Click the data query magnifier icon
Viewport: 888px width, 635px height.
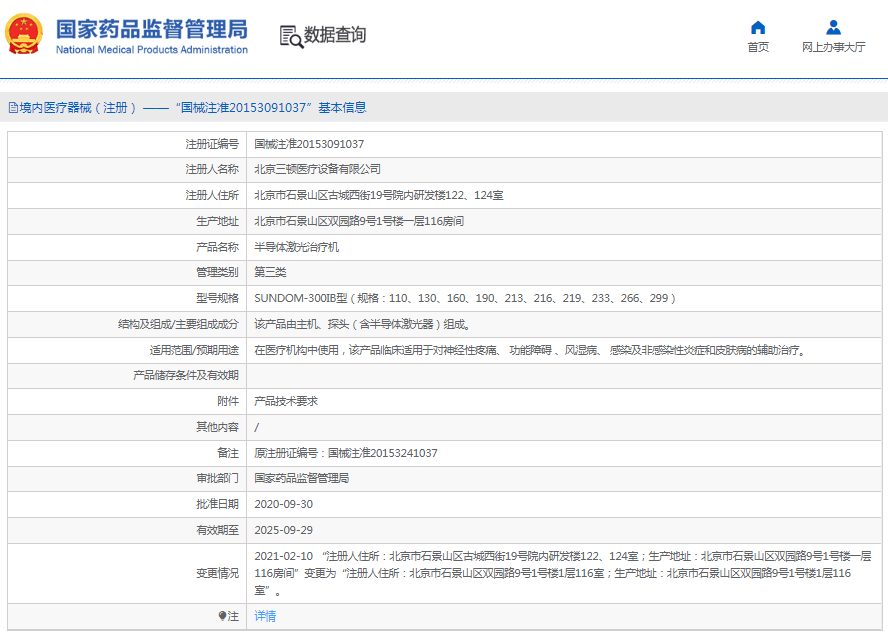coord(290,36)
